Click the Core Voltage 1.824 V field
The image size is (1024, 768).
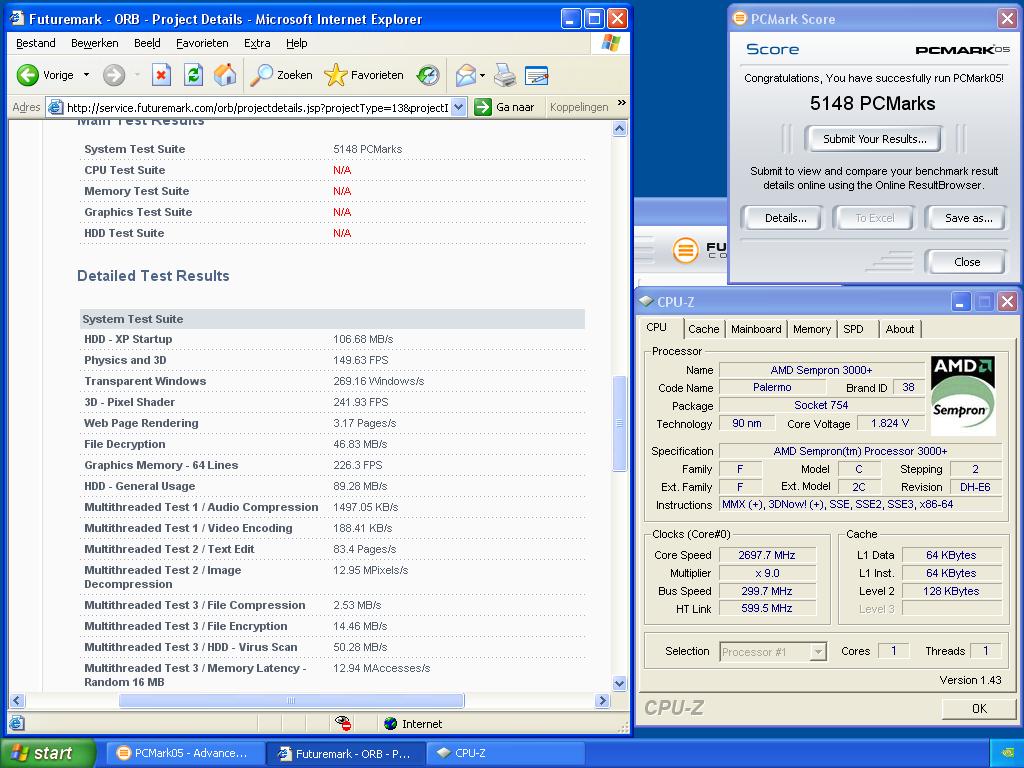[x=889, y=423]
